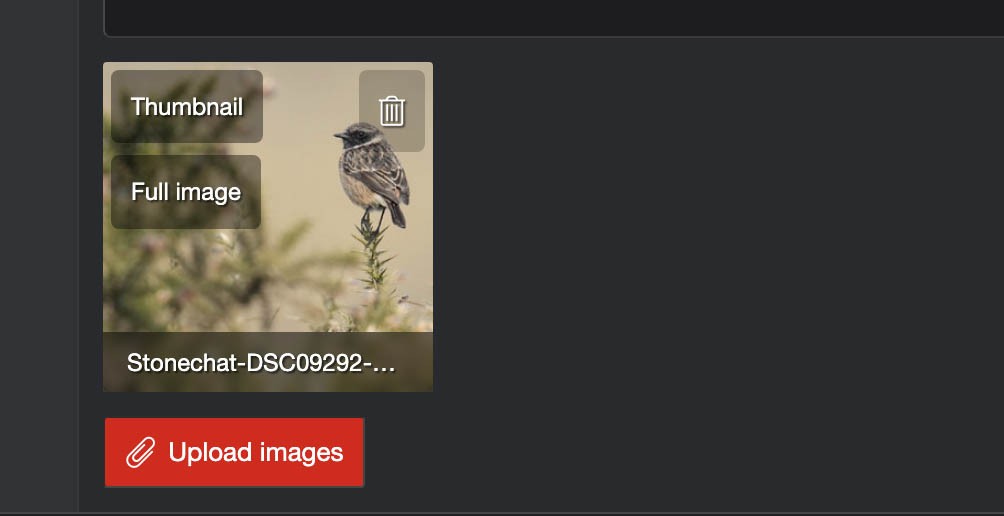Screen dimensions: 1004x516
Task: Insert the Full image version
Action: coord(186,192)
